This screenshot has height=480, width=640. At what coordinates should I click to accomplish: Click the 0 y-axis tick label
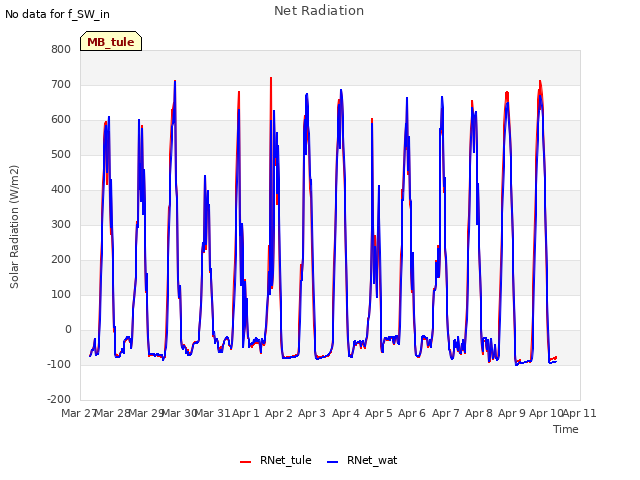(68, 329)
